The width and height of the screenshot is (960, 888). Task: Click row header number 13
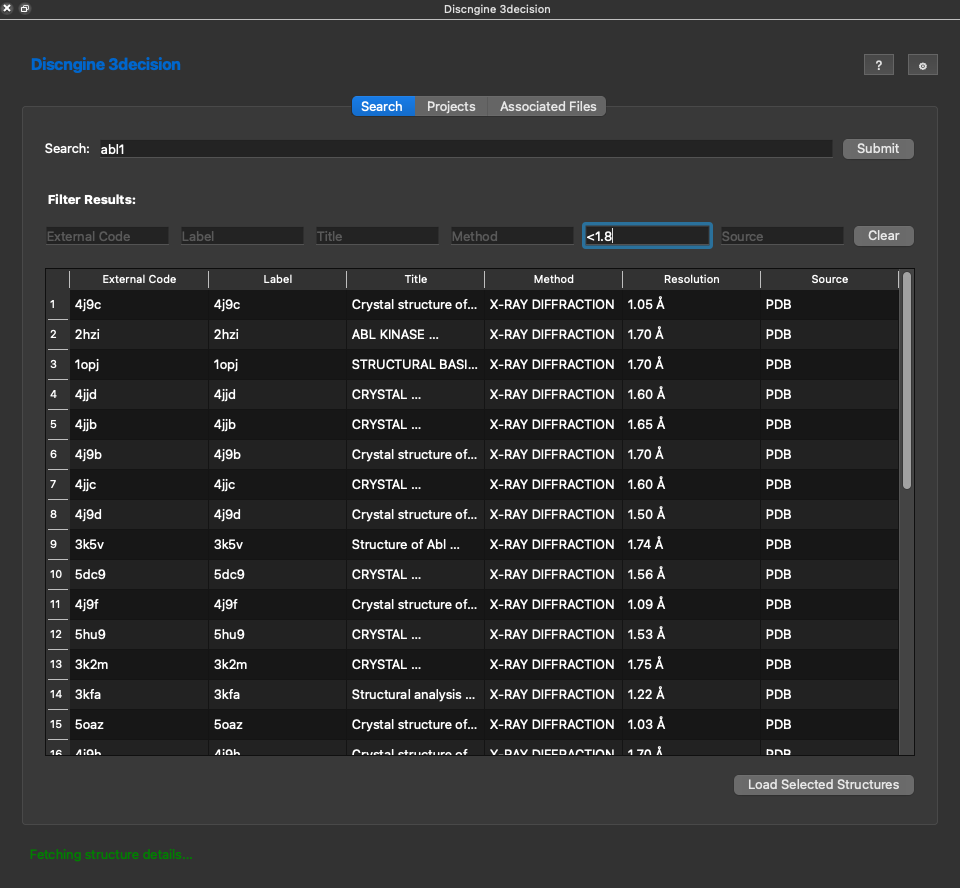[57, 664]
